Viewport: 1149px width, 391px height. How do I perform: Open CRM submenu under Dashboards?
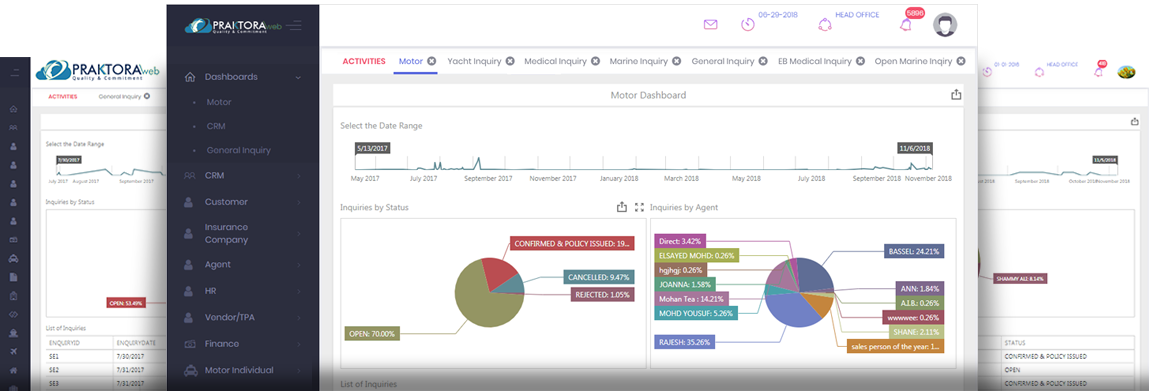pyautogui.click(x=215, y=126)
